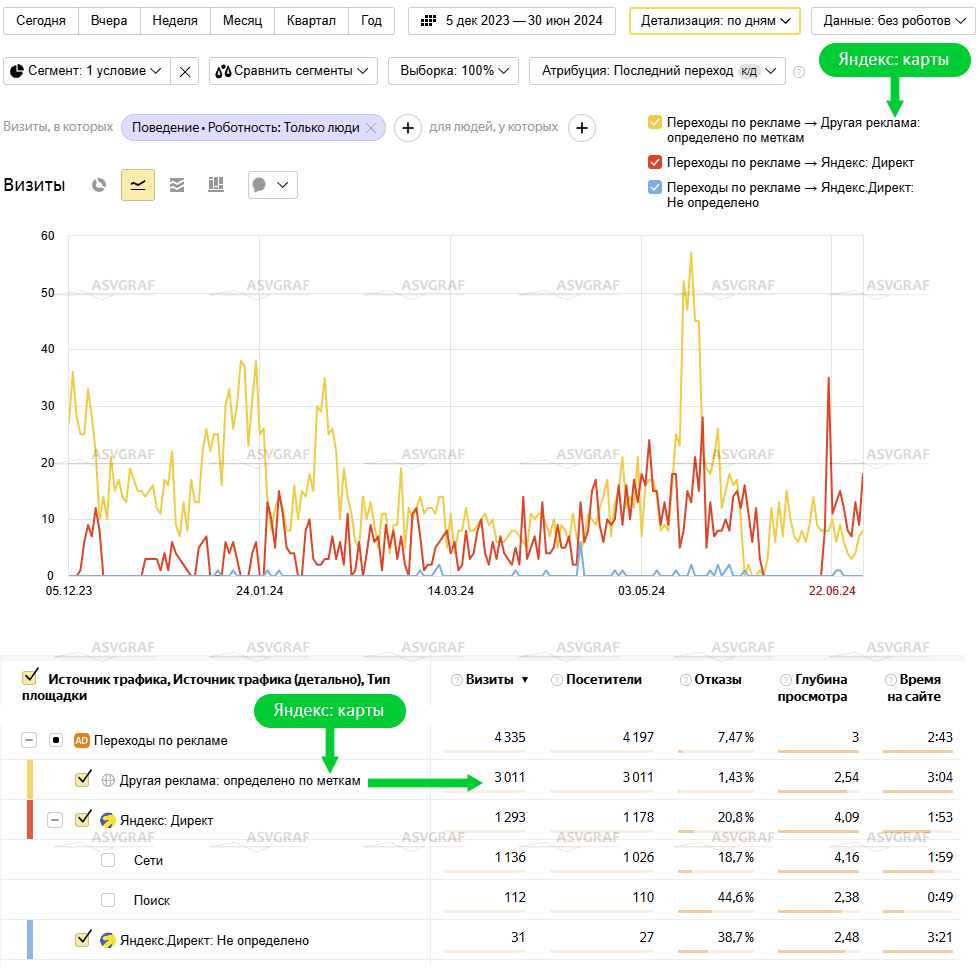Collapse the Переходы по рекламе group
The width and height of the screenshot is (980, 970).
coord(29,741)
